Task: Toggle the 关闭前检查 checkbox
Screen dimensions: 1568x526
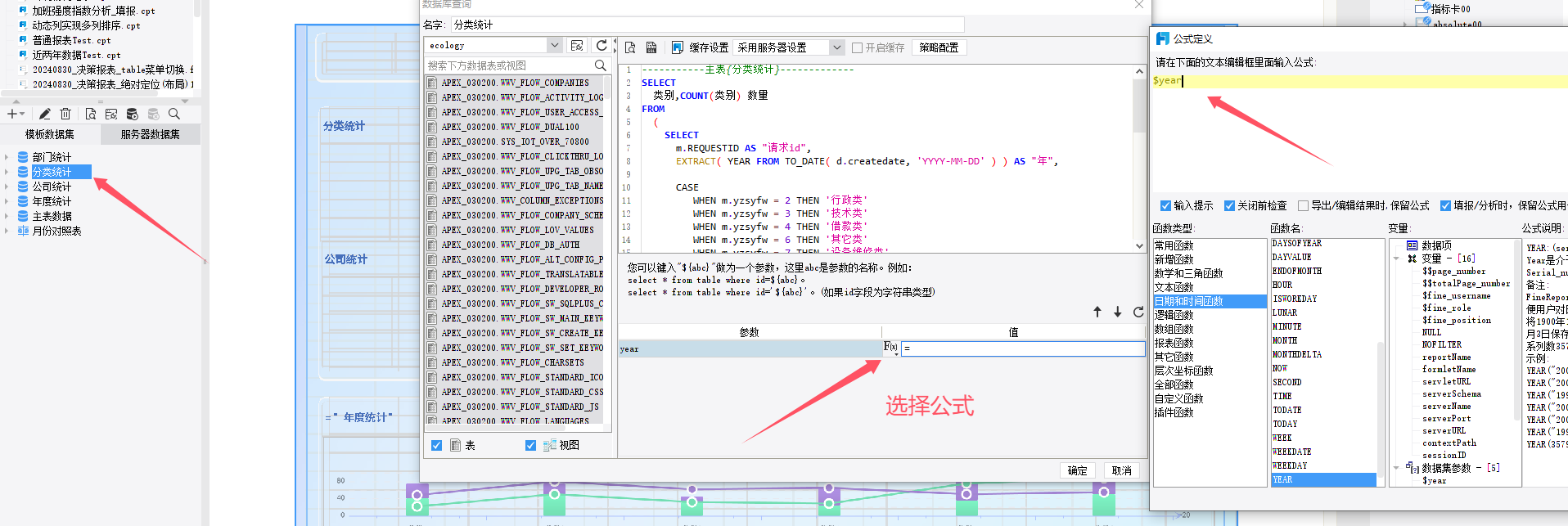Action: coord(1228,205)
